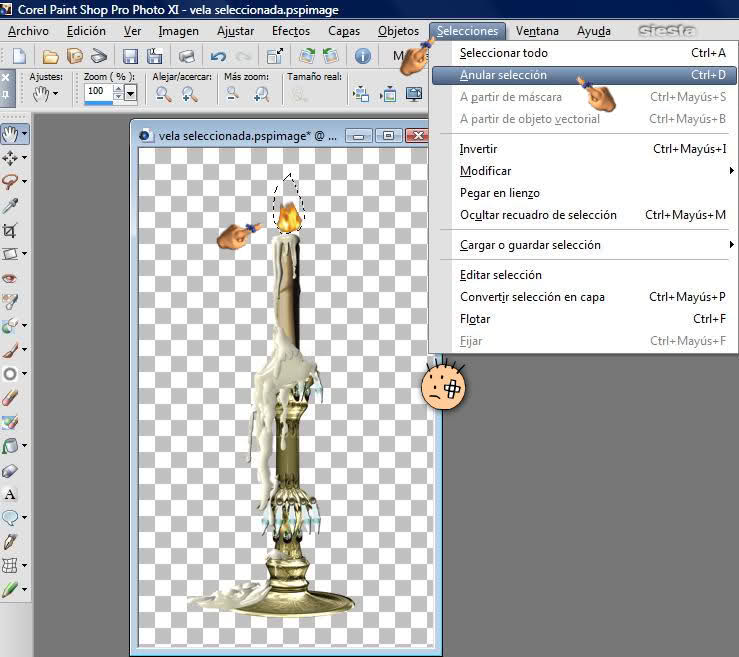Viewport: 739px width, 657px height.
Task: Select the Preset Shape speech bubble tool
Action: coord(10,517)
